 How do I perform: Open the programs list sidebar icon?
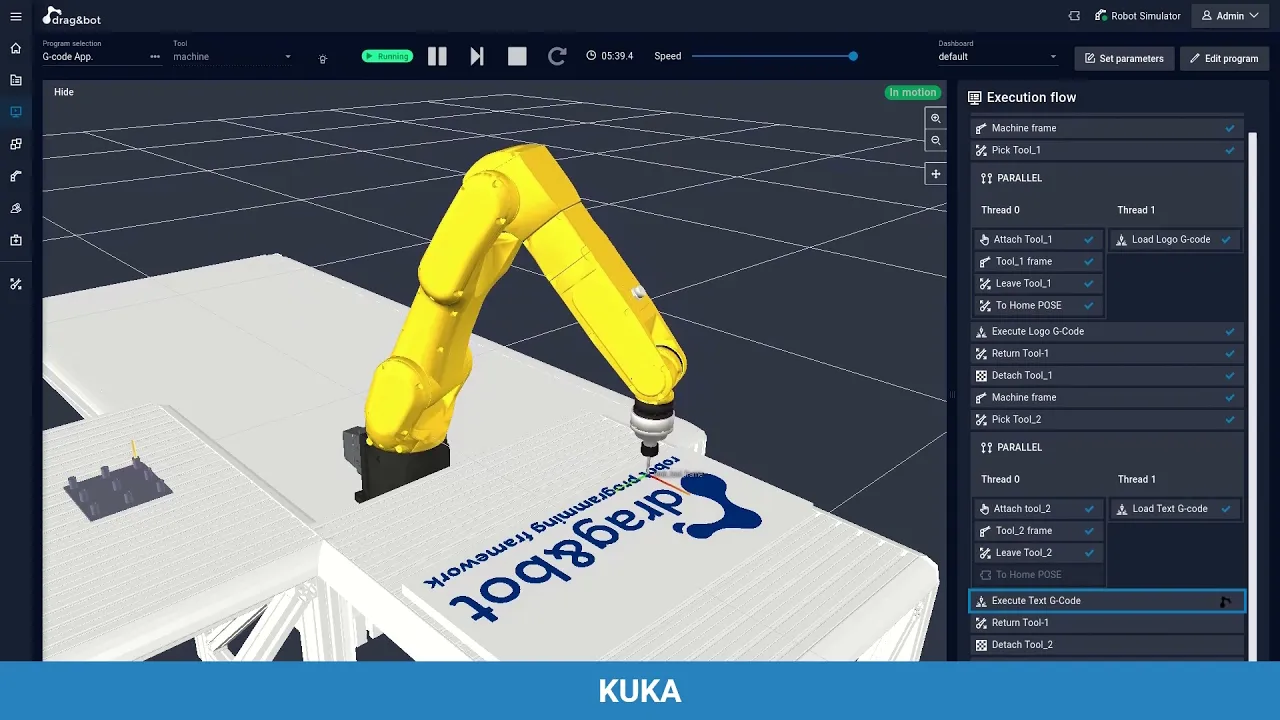[x=16, y=80]
